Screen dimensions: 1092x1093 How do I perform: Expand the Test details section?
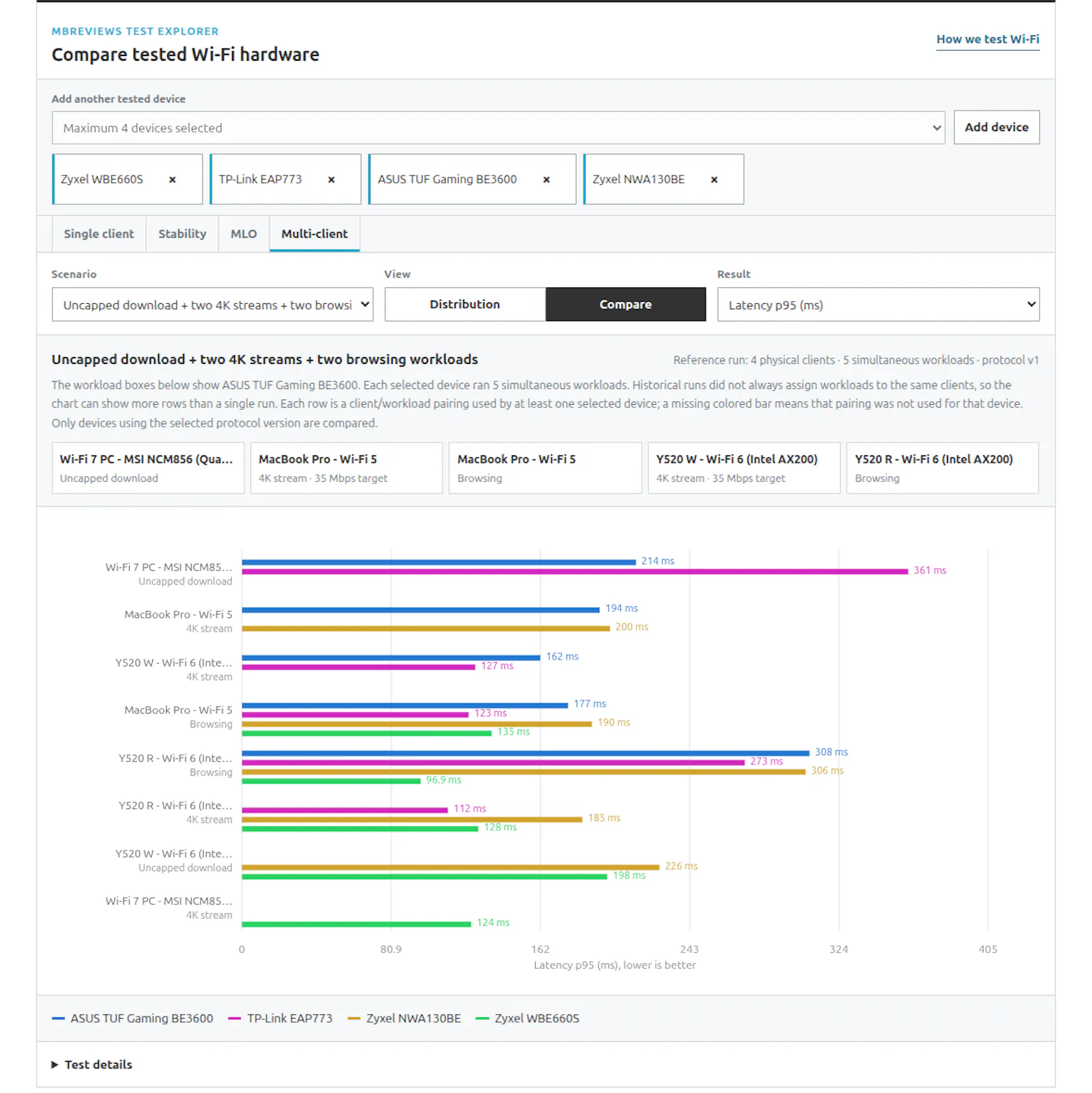coord(92,1064)
